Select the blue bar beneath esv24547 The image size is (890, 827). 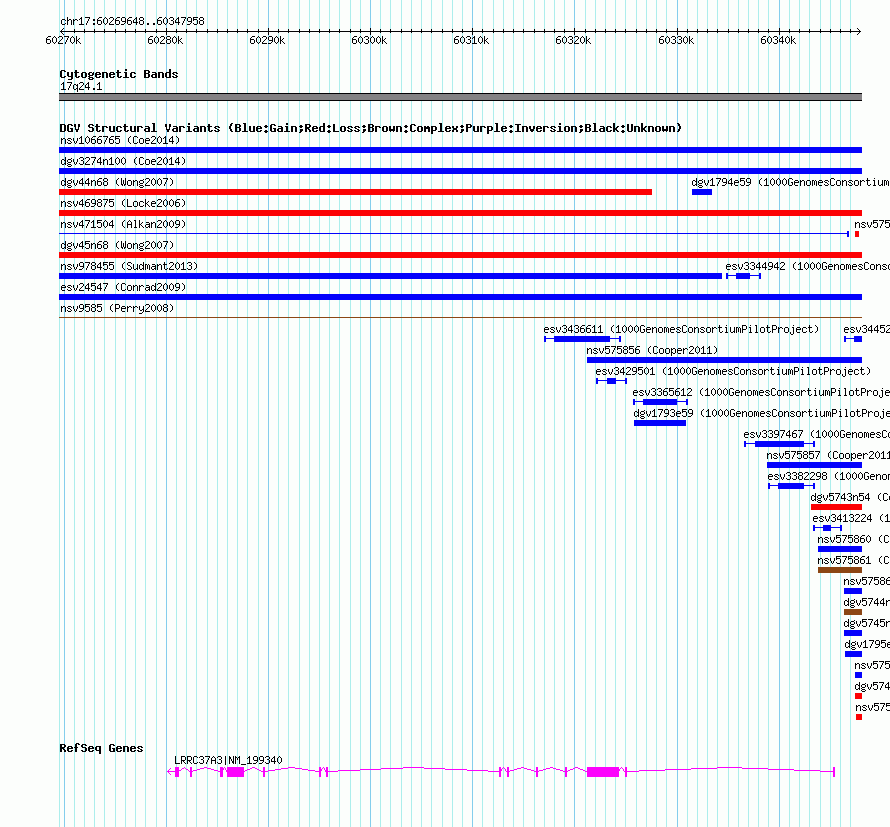[x=460, y=297]
